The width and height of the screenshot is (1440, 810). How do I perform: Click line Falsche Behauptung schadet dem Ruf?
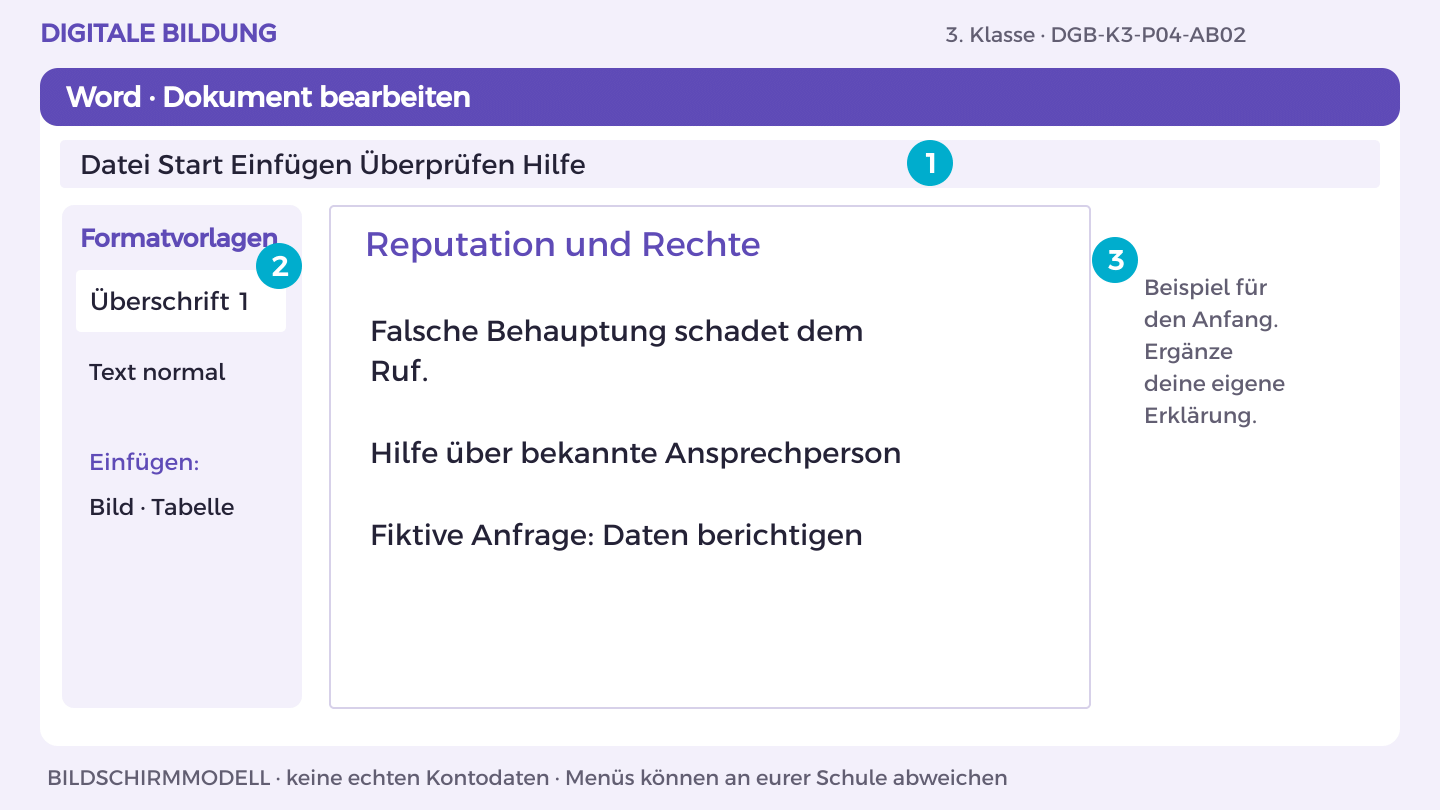[x=617, y=351]
